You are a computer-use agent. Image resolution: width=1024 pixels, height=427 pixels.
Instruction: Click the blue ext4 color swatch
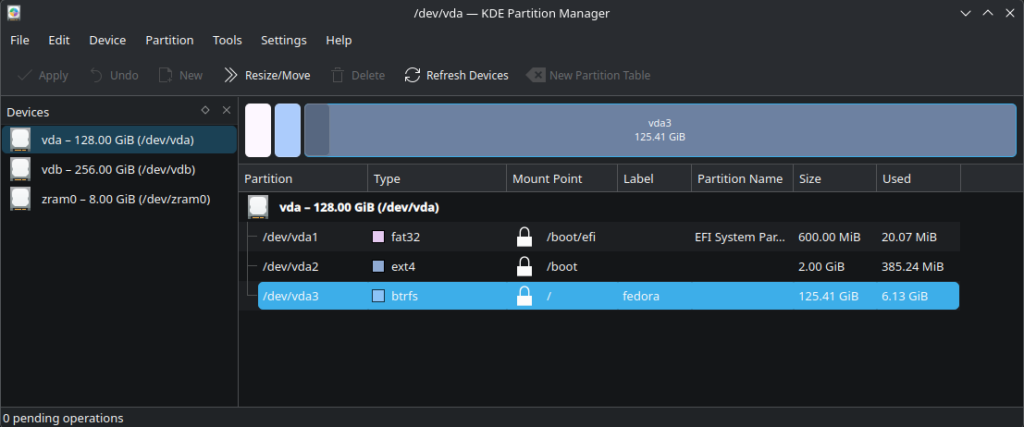(378, 266)
